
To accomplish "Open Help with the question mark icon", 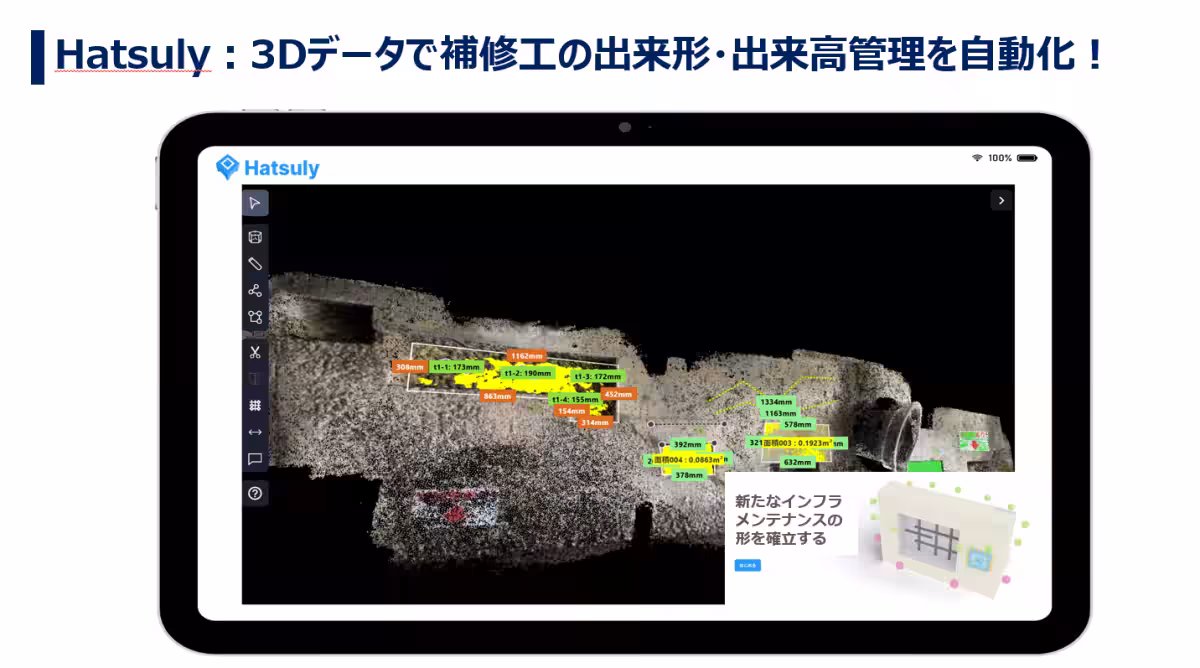I will pyautogui.click(x=256, y=492).
